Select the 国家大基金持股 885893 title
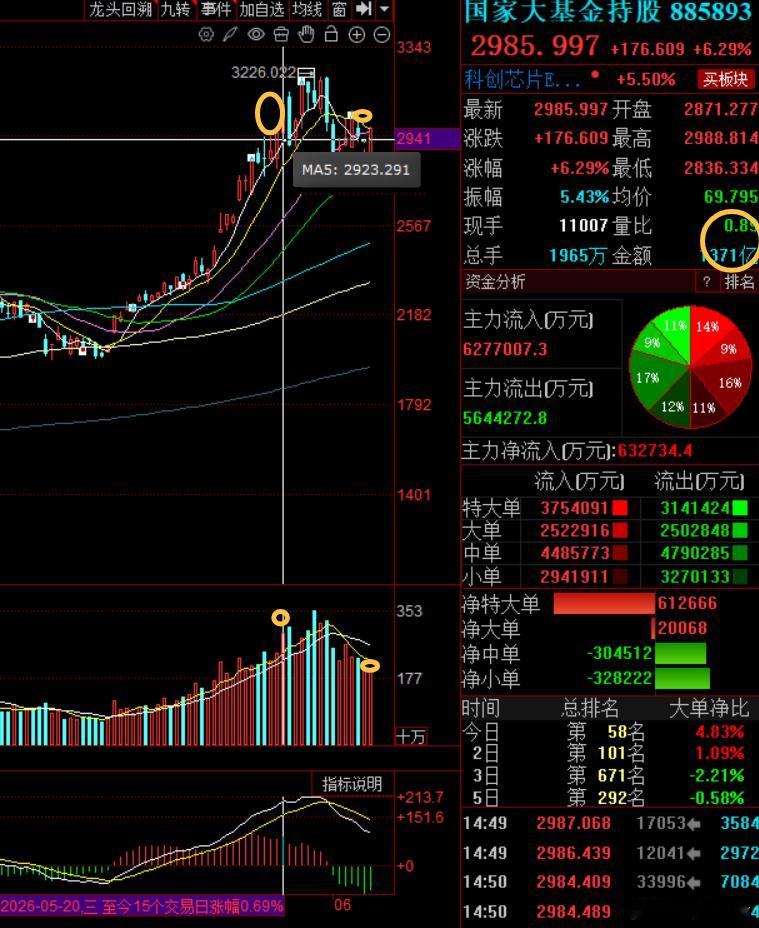 tap(607, 11)
